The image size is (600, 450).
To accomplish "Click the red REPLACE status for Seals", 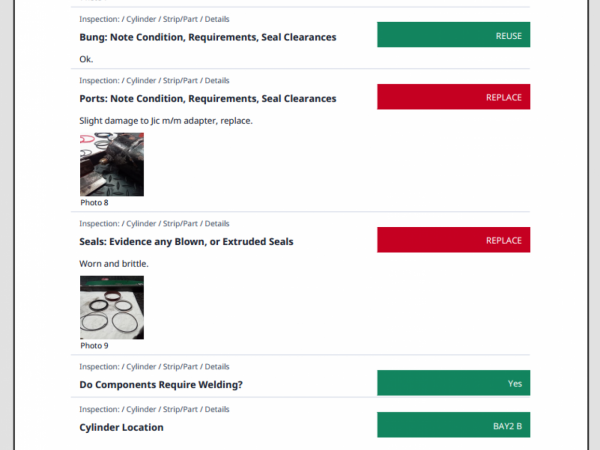I will 453,240.
